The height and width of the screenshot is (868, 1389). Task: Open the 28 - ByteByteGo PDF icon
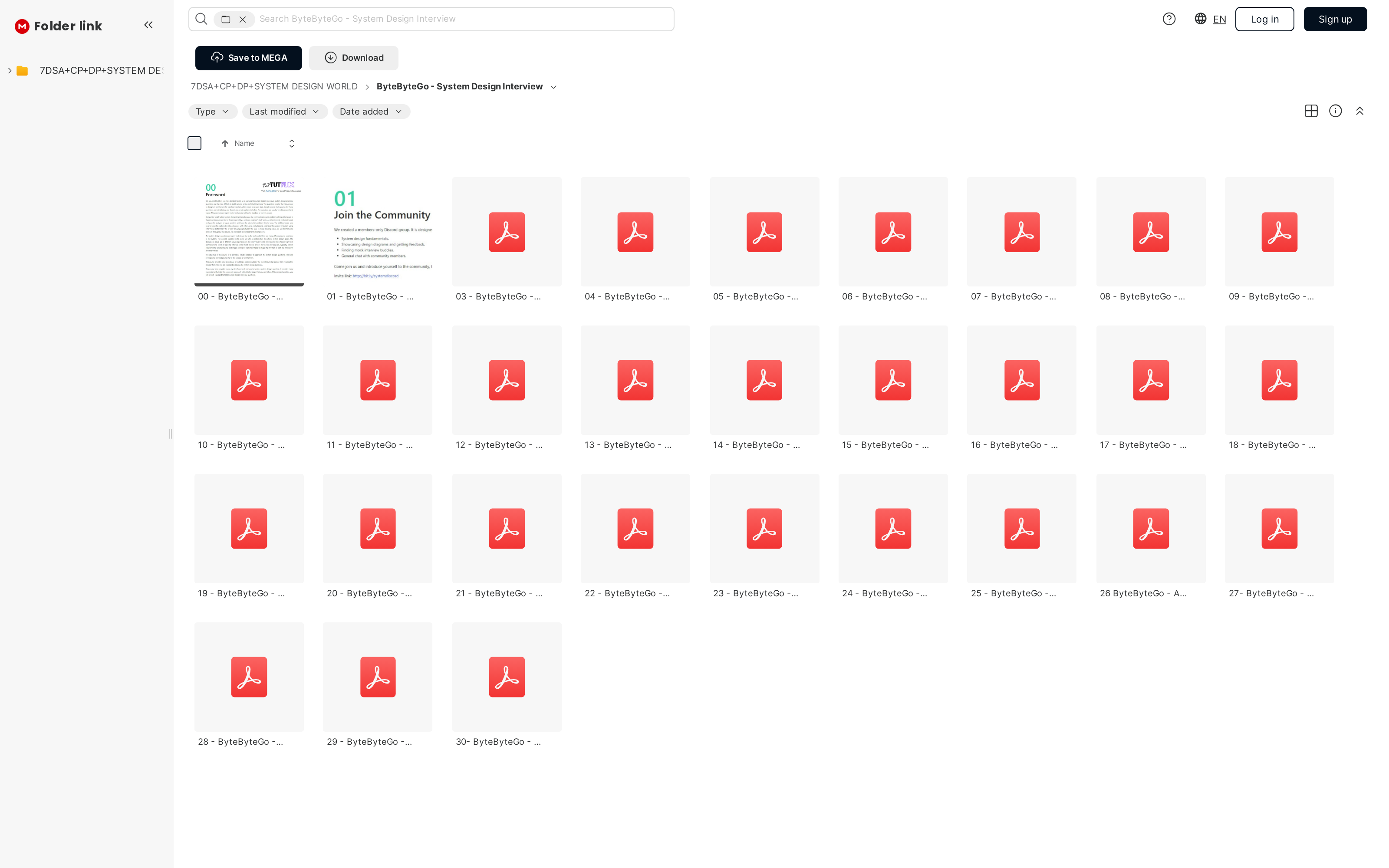coord(249,677)
